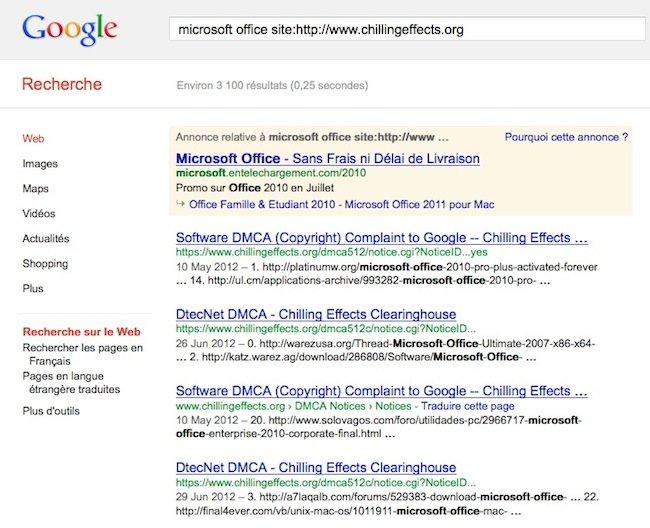The width and height of the screenshot is (650, 528).
Task: Click Promo sur Office 2010 en Juillet text
Action: [255, 188]
